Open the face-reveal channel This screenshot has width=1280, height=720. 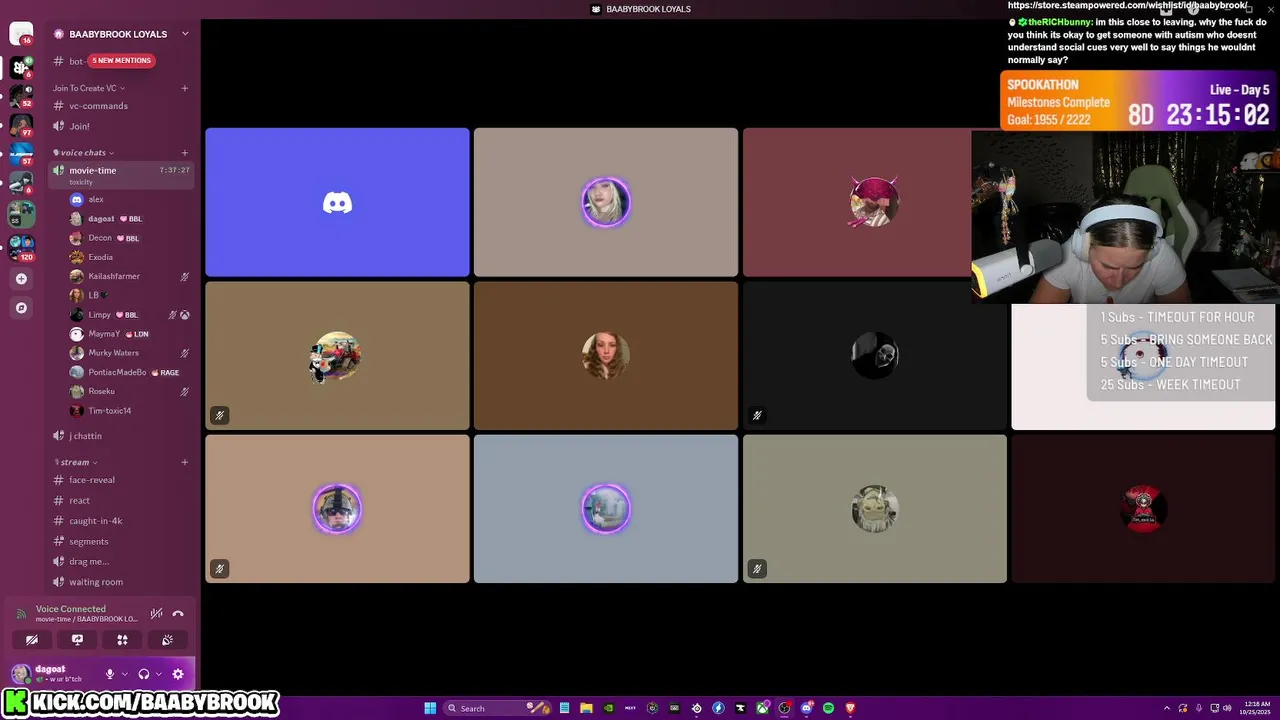tap(121, 480)
